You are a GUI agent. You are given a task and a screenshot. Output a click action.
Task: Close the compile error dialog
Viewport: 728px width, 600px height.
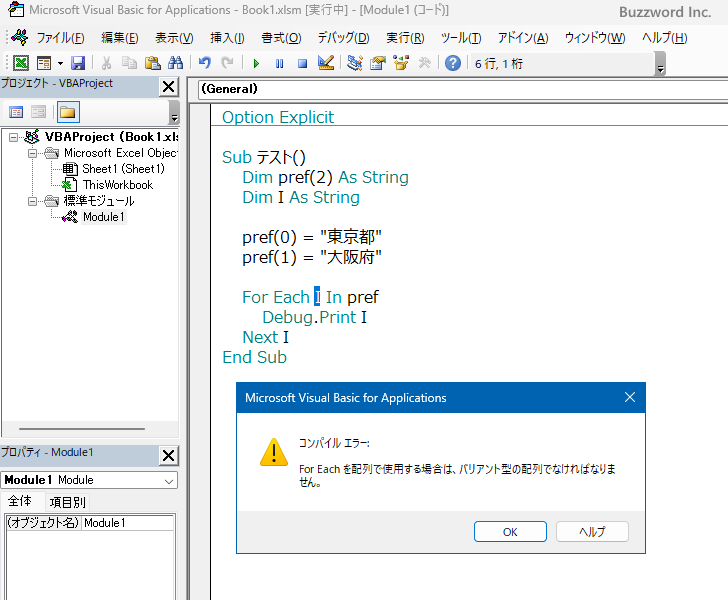630,398
